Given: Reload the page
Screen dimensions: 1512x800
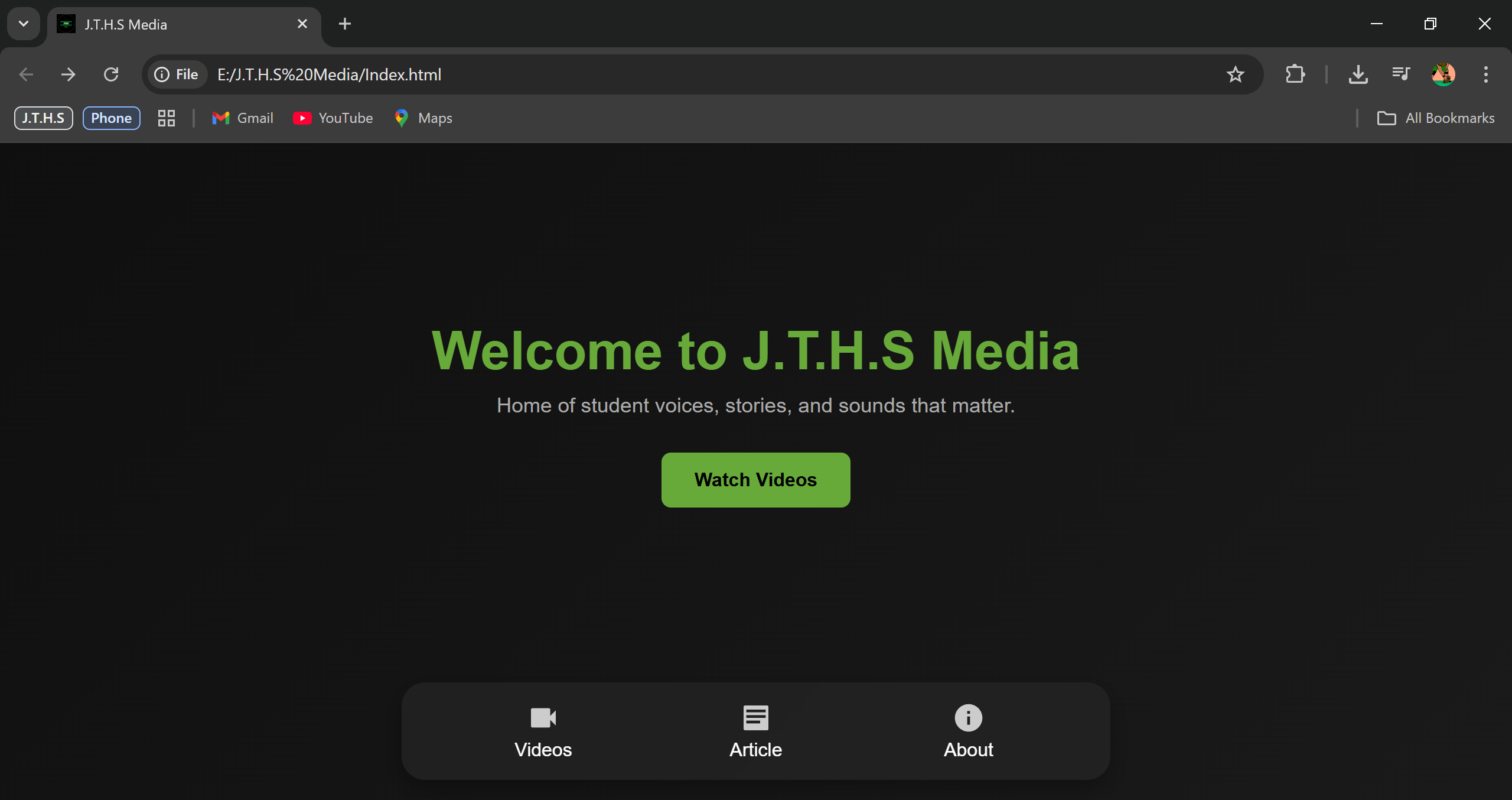Looking at the screenshot, I should 111,74.
